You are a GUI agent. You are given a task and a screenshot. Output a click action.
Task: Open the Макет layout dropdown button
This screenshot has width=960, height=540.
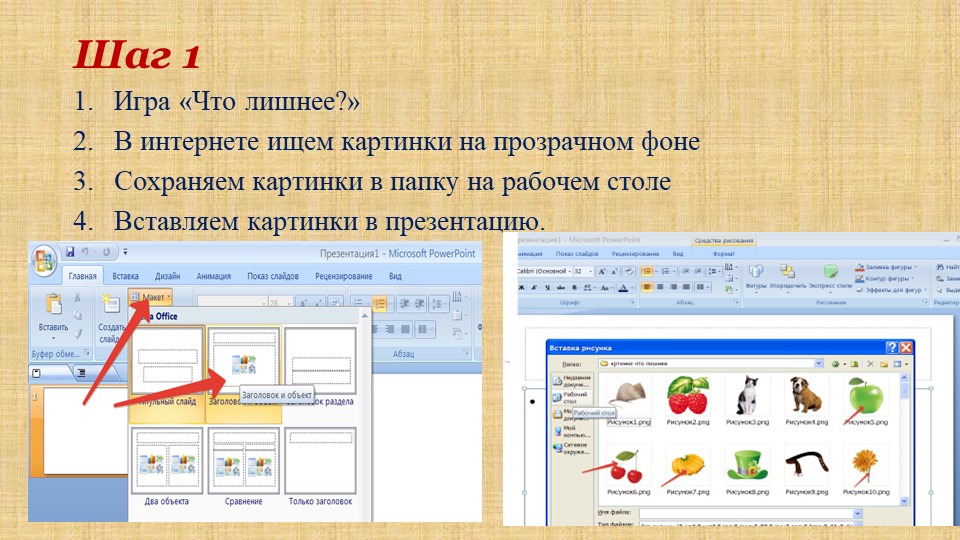click(x=150, y=297)
